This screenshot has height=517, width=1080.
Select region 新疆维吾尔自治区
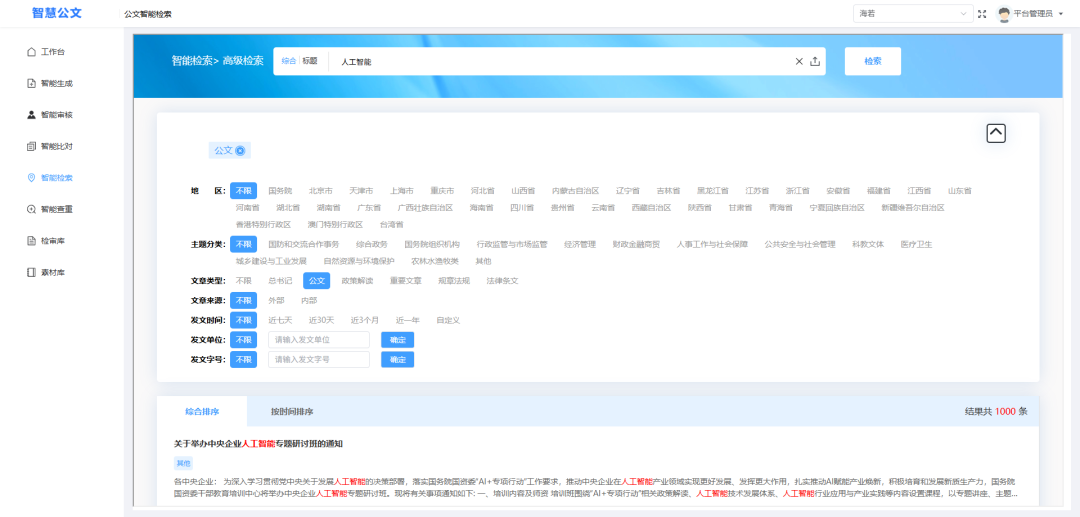coord(913,207)
